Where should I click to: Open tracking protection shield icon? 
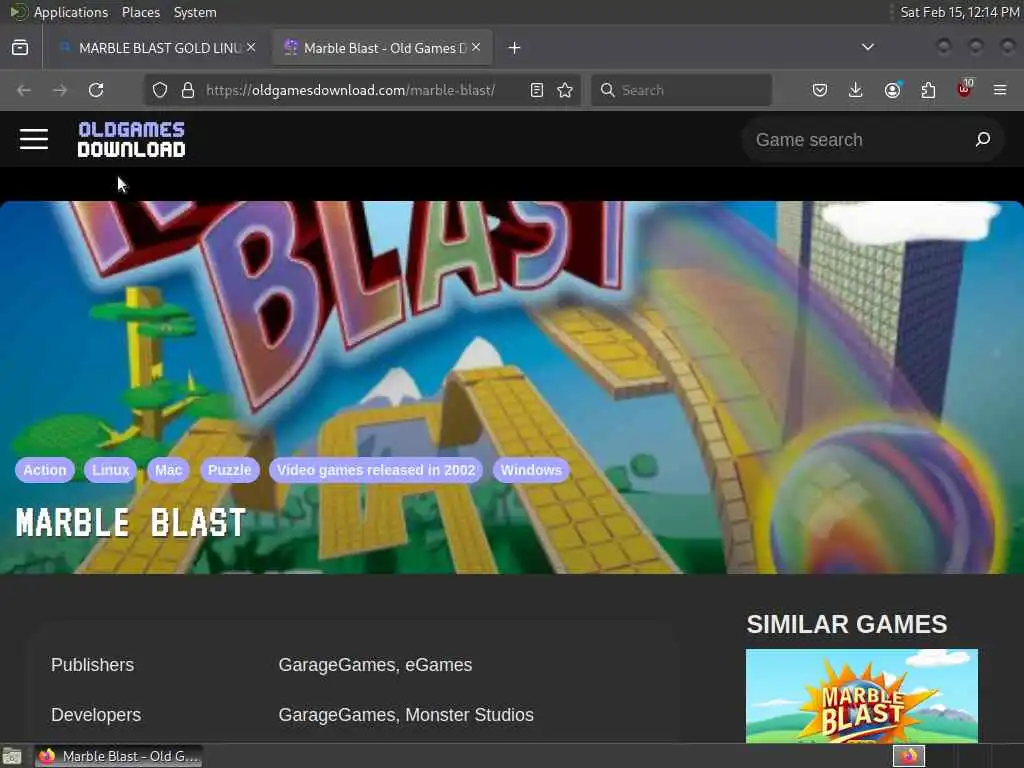pos(160,90)
